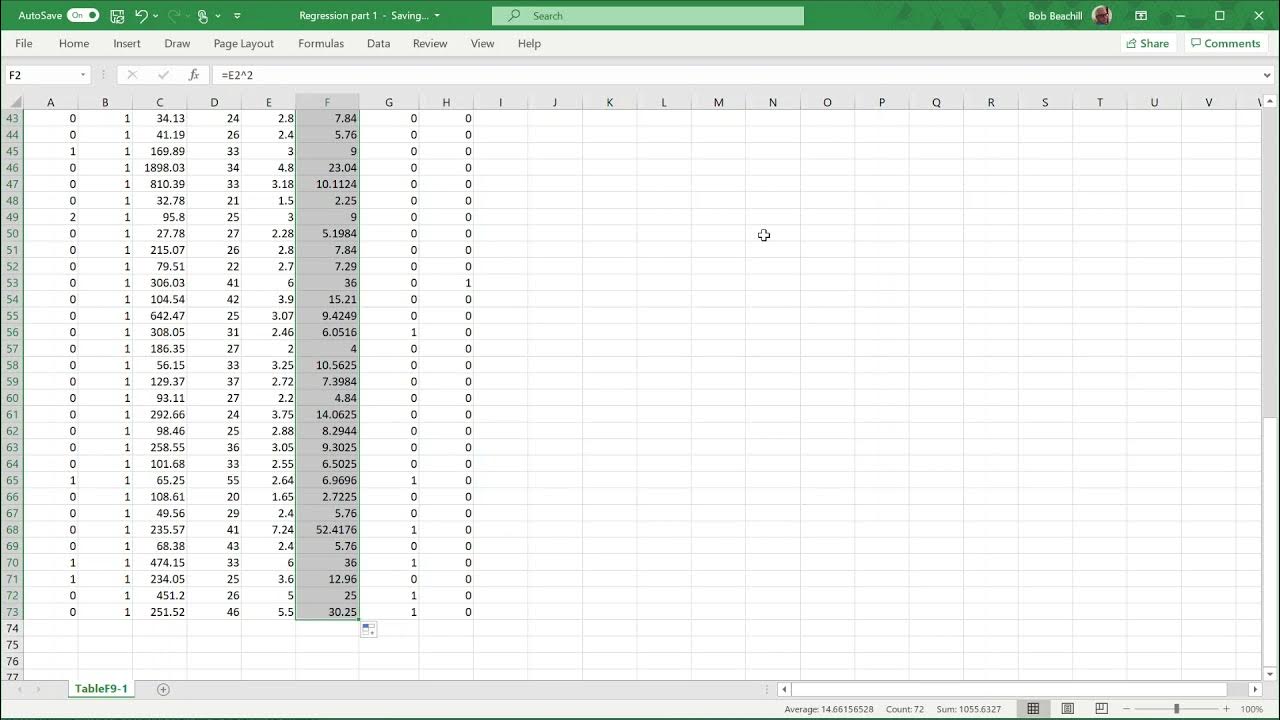Open the View tab
The width and height of the screenshot is (1280, 720).
[482, 44]
